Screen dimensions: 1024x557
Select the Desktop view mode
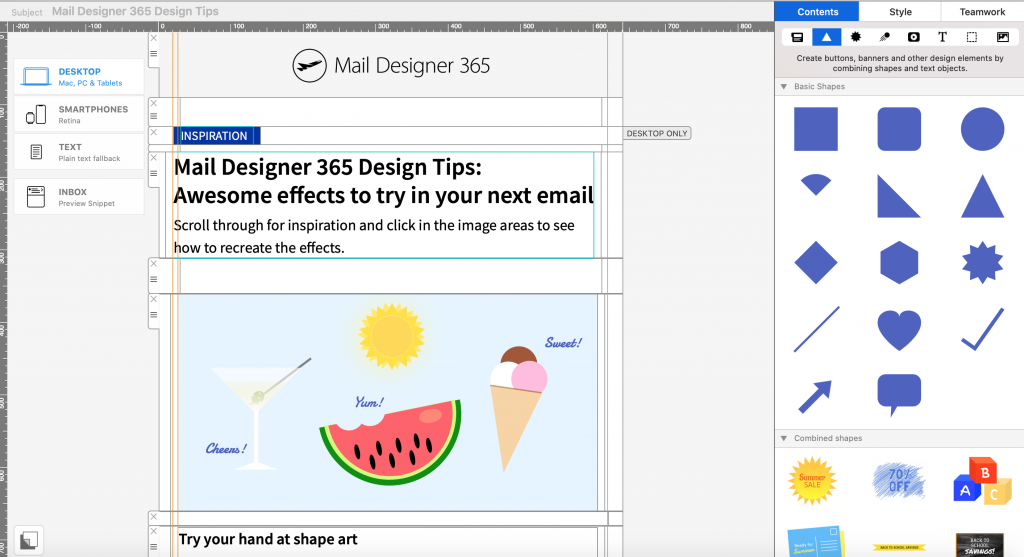[79, 76]
